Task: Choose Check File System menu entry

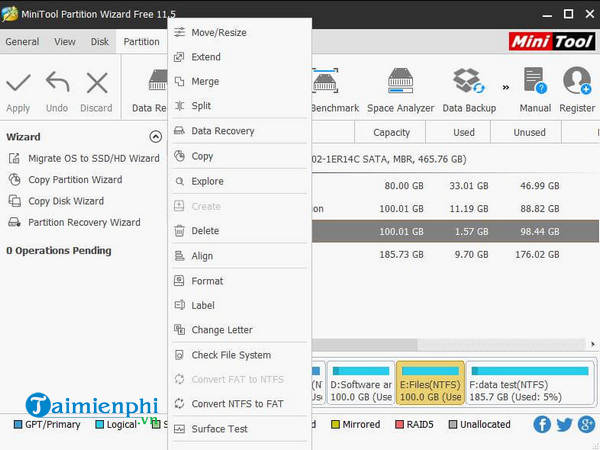Action: 240,355
